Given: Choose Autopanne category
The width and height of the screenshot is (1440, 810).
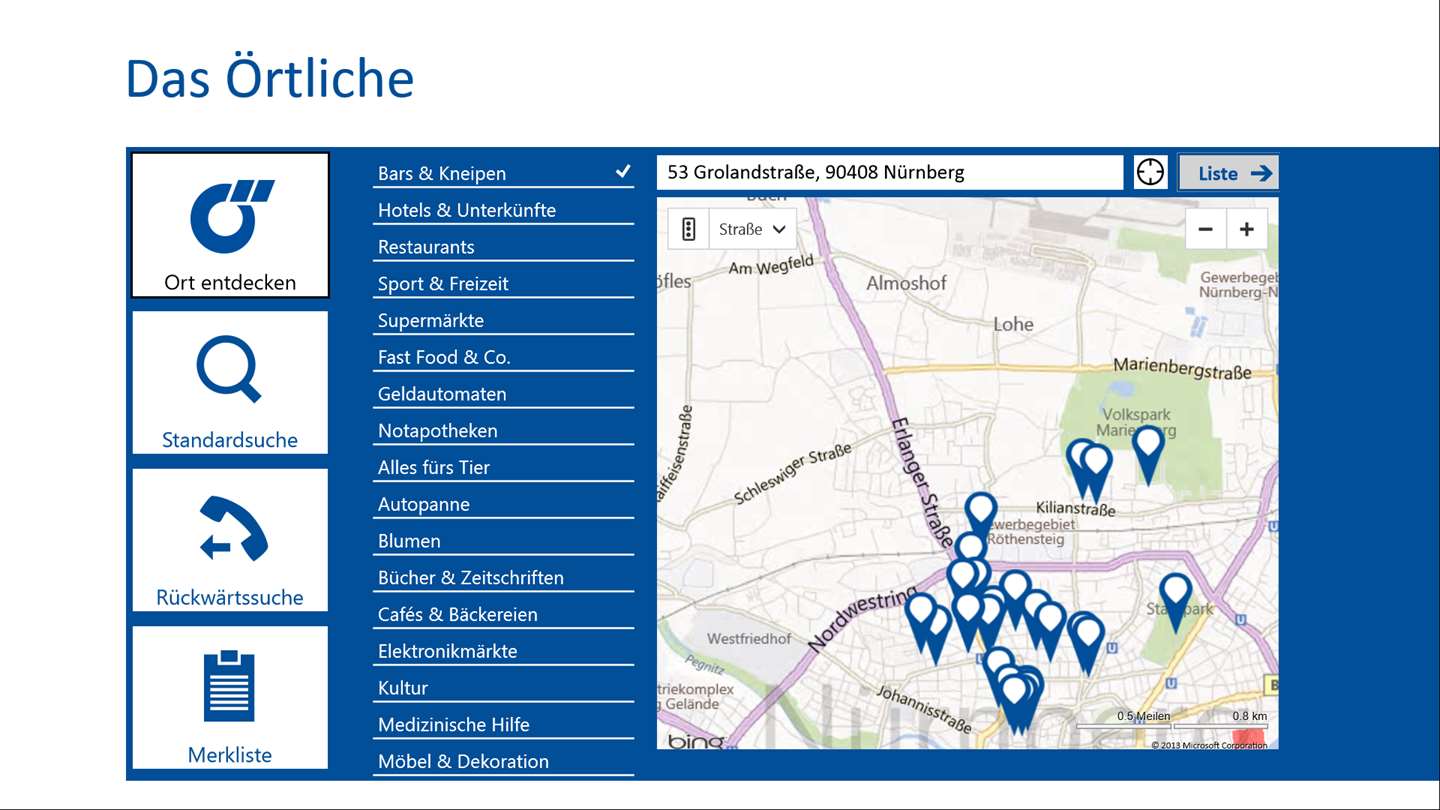Looking at the screenshot, I should point(504,504).
